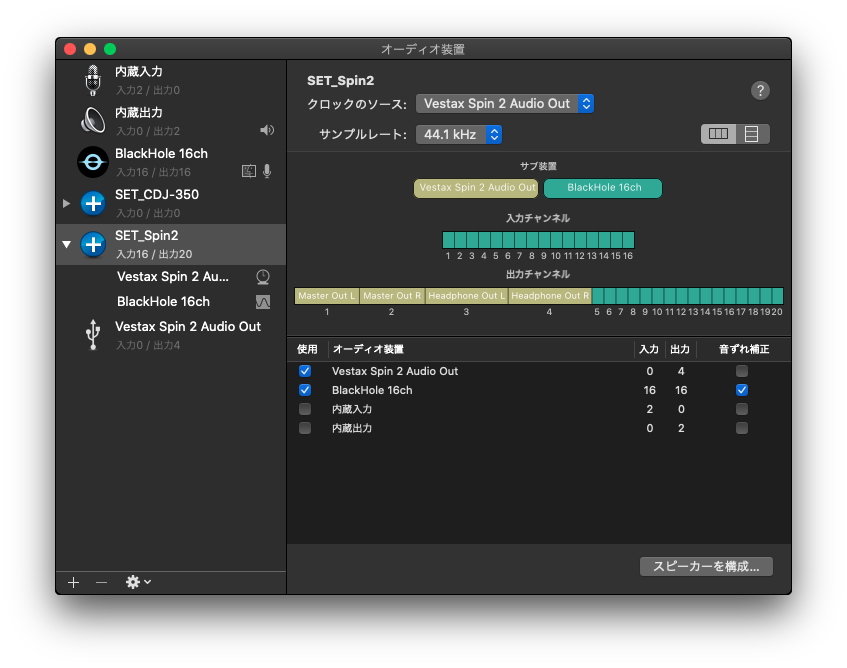Screen dimensions: 847x668
Task: Click the default input microphone icon on BlackHole 16ch
Action: click(267, 171)
